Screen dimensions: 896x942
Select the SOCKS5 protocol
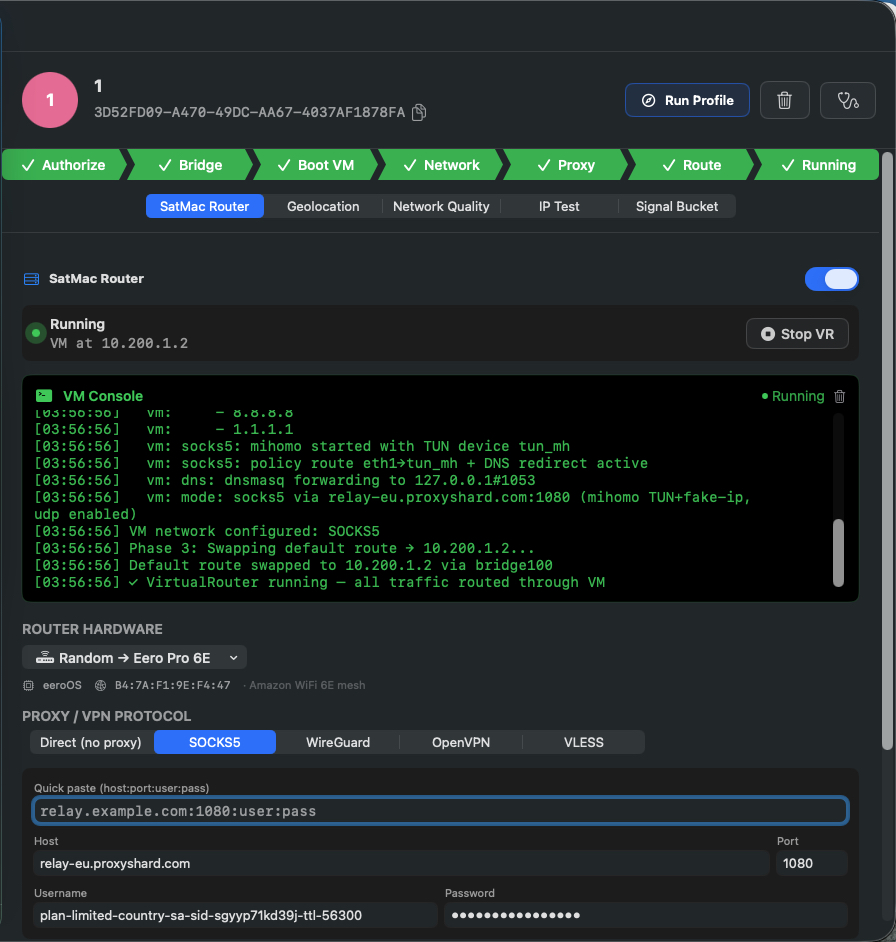[x=215, y=743]
